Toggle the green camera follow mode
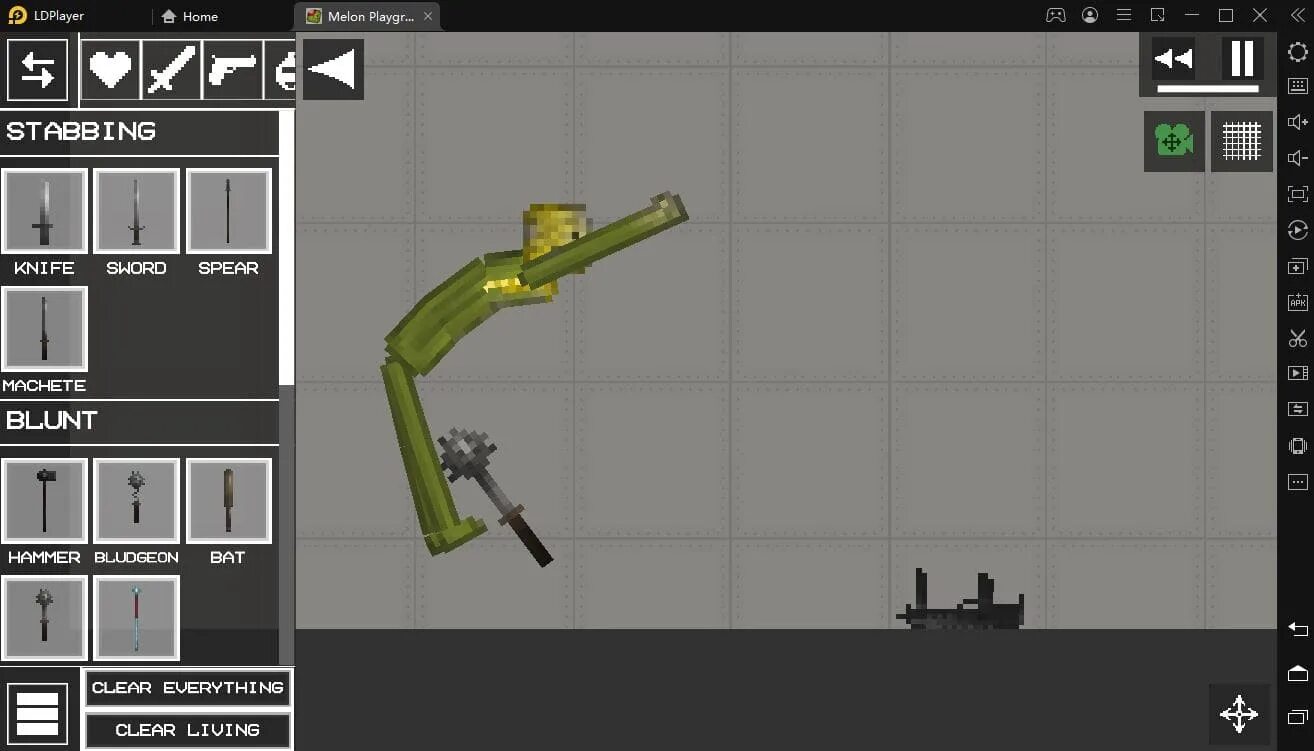 (1174, 141)
